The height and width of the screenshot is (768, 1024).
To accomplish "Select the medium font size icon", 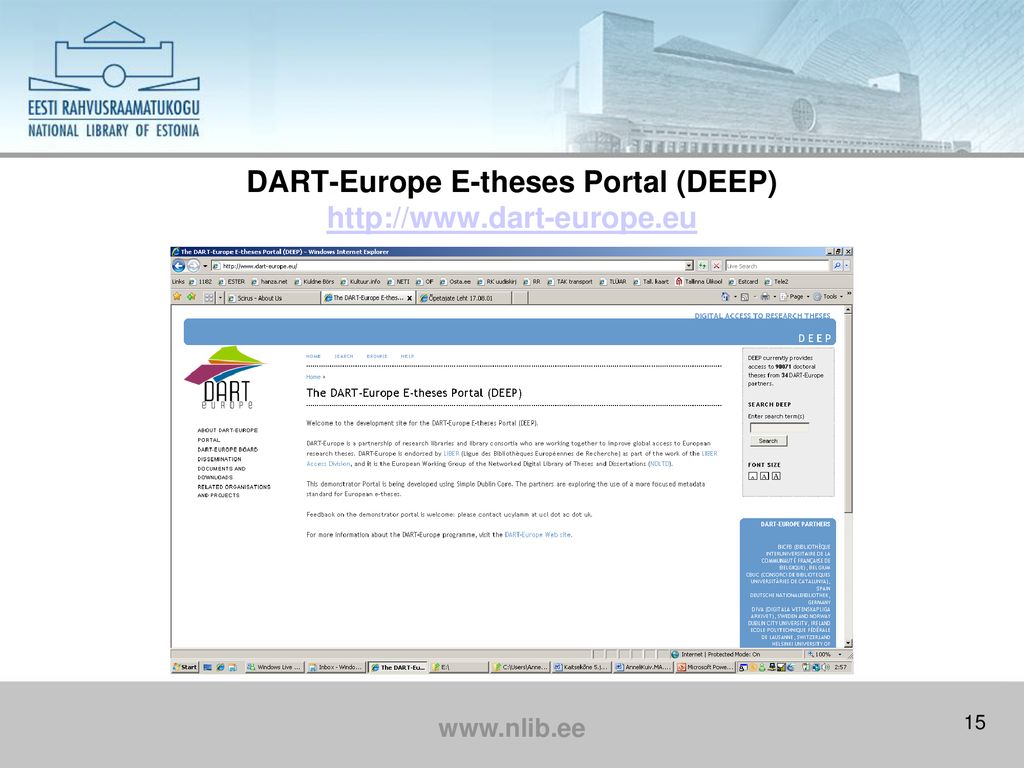I will 764,476.
